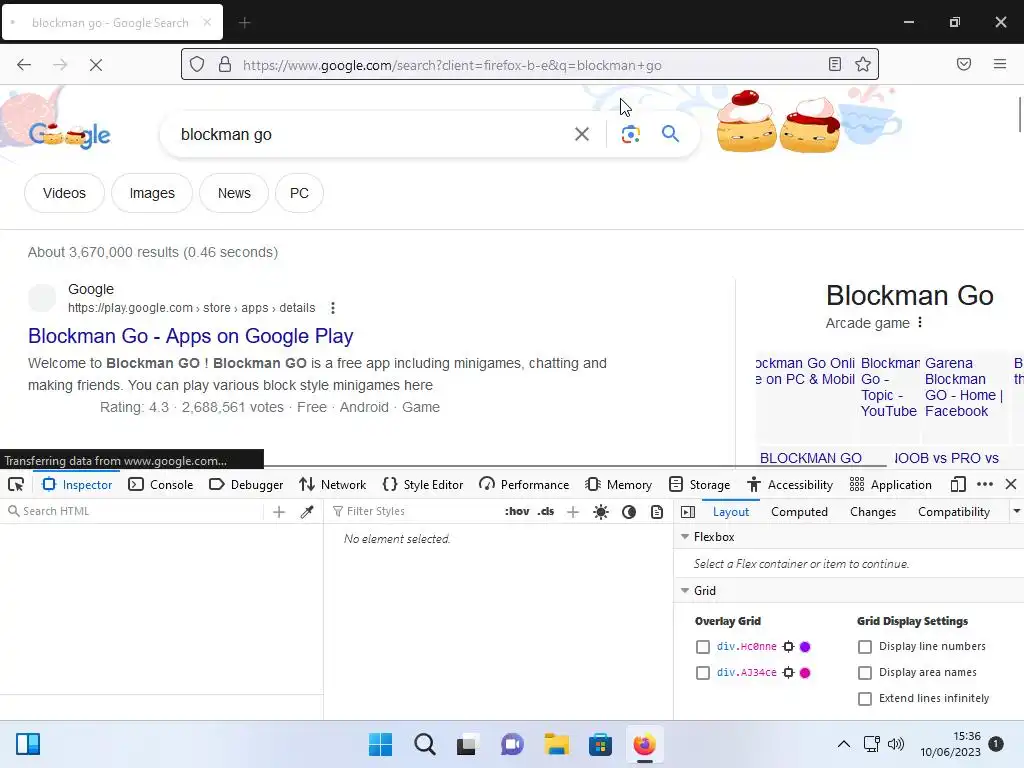Viewport: 1024px width, 768px height.
Task: Toggle dark color scheme simulation icon
Action: 629,512
